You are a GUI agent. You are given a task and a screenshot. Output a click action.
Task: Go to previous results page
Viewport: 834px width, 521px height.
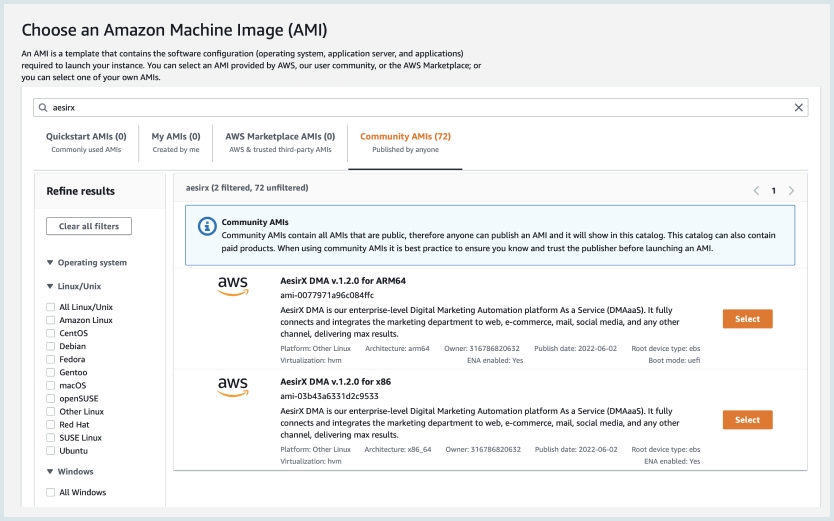pyautogui.click(x=756, y=190)
